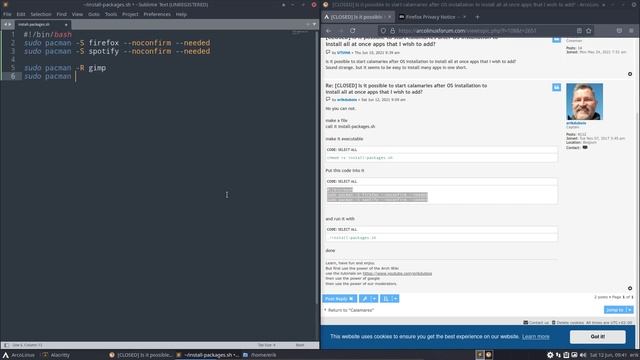Open the Edit menu in Sublime Text
This screenshot has width=640, height=360.
21,14
